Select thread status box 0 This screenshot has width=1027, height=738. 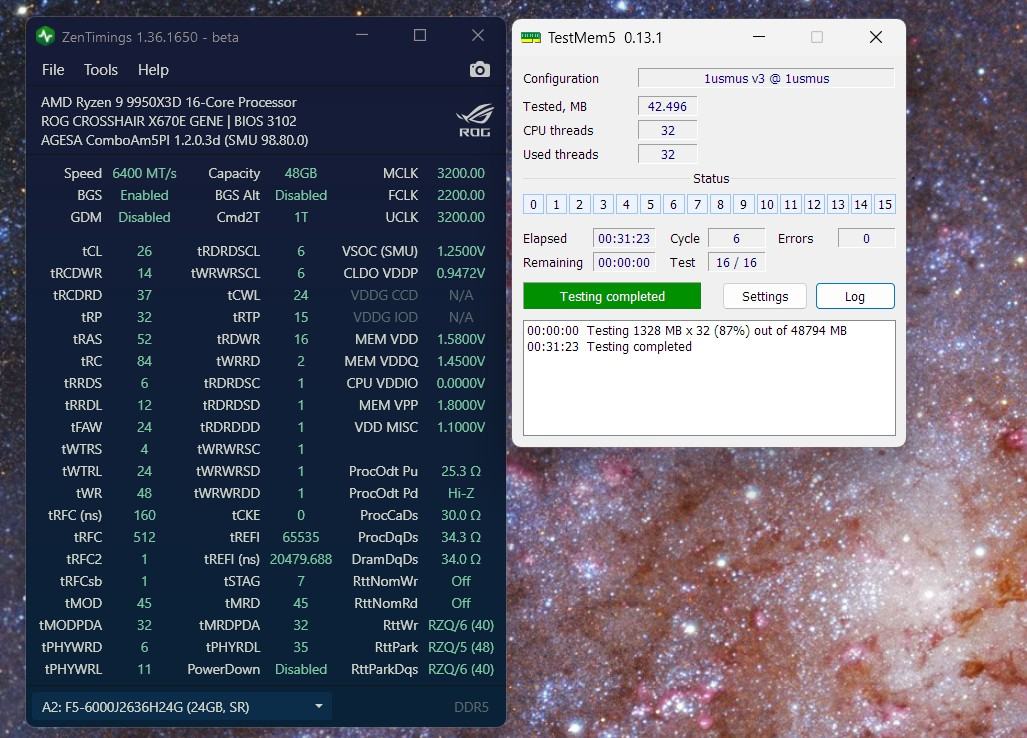(533, 204)
